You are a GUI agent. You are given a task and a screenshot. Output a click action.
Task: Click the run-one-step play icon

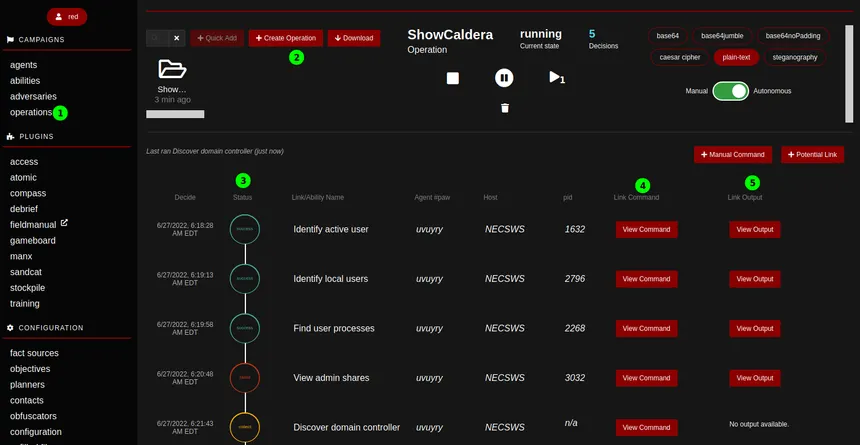(x=556, y=77)
